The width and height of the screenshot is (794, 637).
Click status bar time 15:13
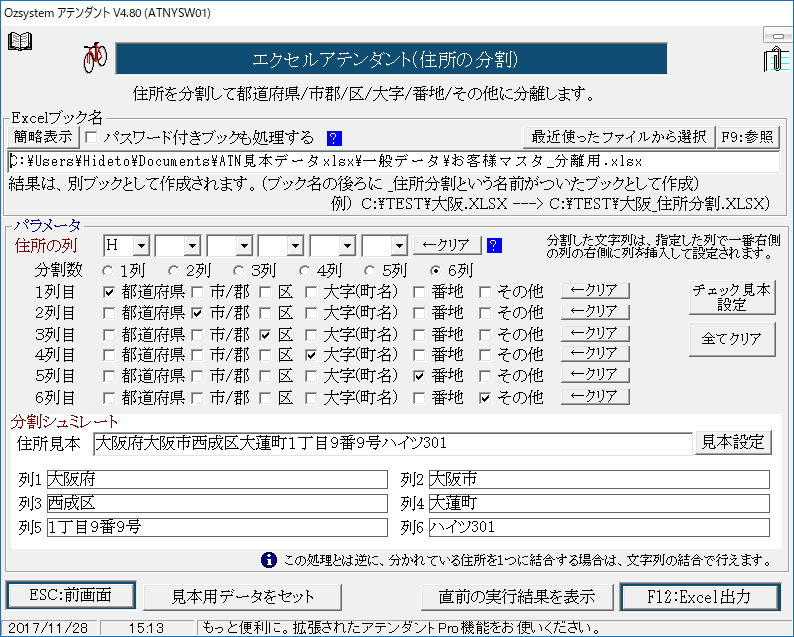(x=146, y=628)
